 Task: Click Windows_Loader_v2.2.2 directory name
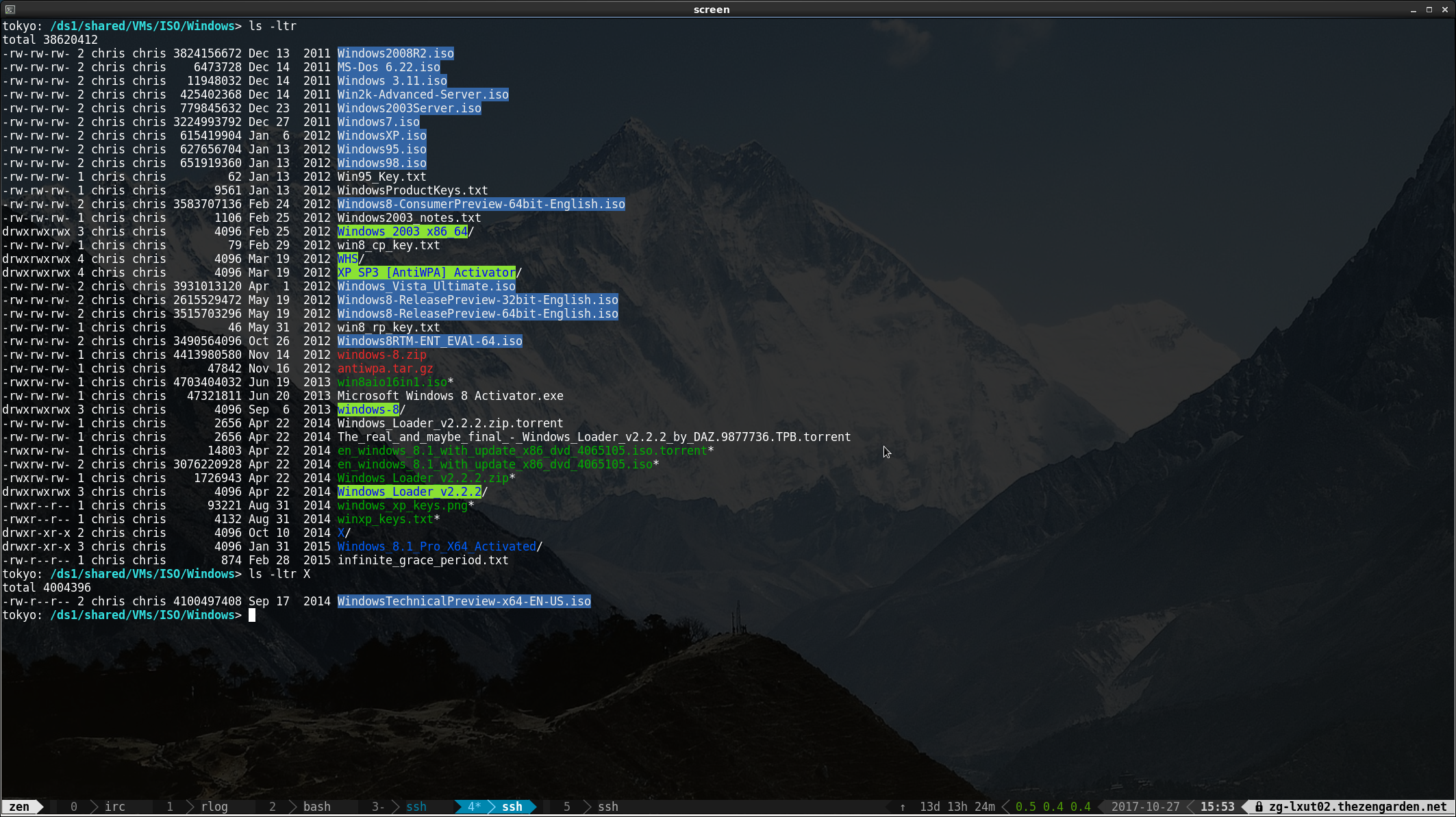(x=409, y=492)
